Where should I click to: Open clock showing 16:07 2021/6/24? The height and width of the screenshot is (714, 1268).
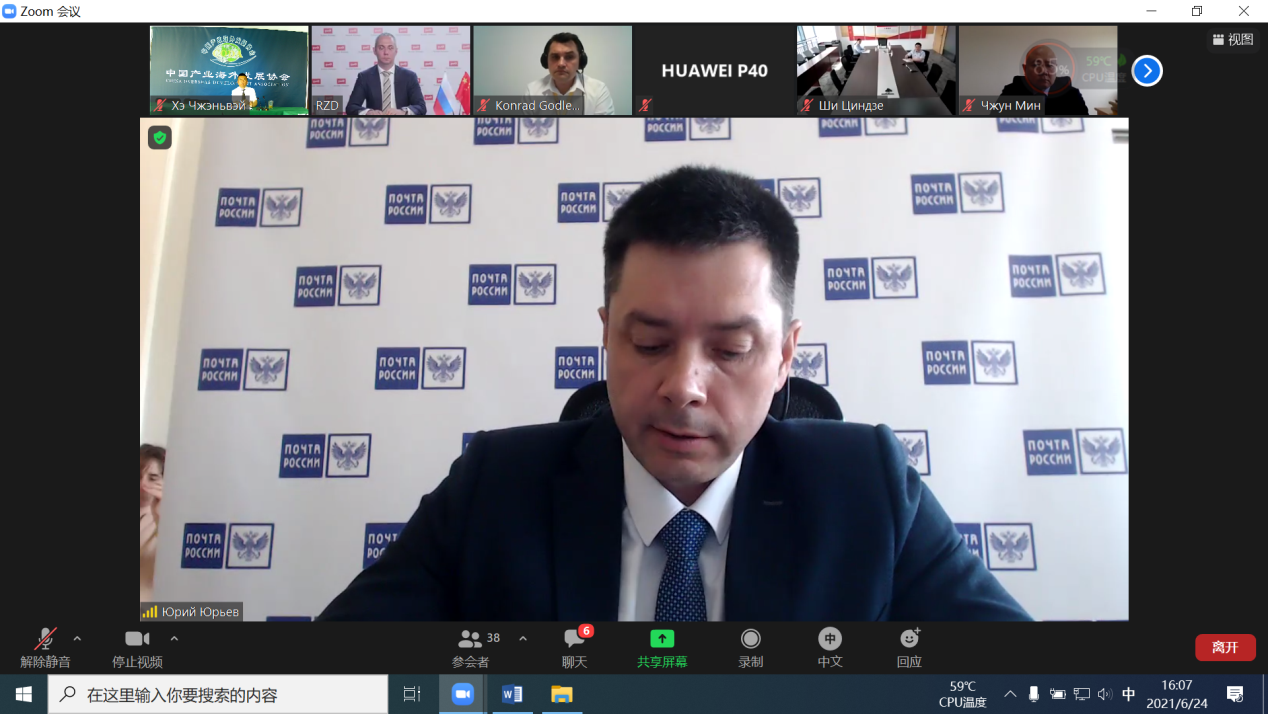click(1177, 694)
